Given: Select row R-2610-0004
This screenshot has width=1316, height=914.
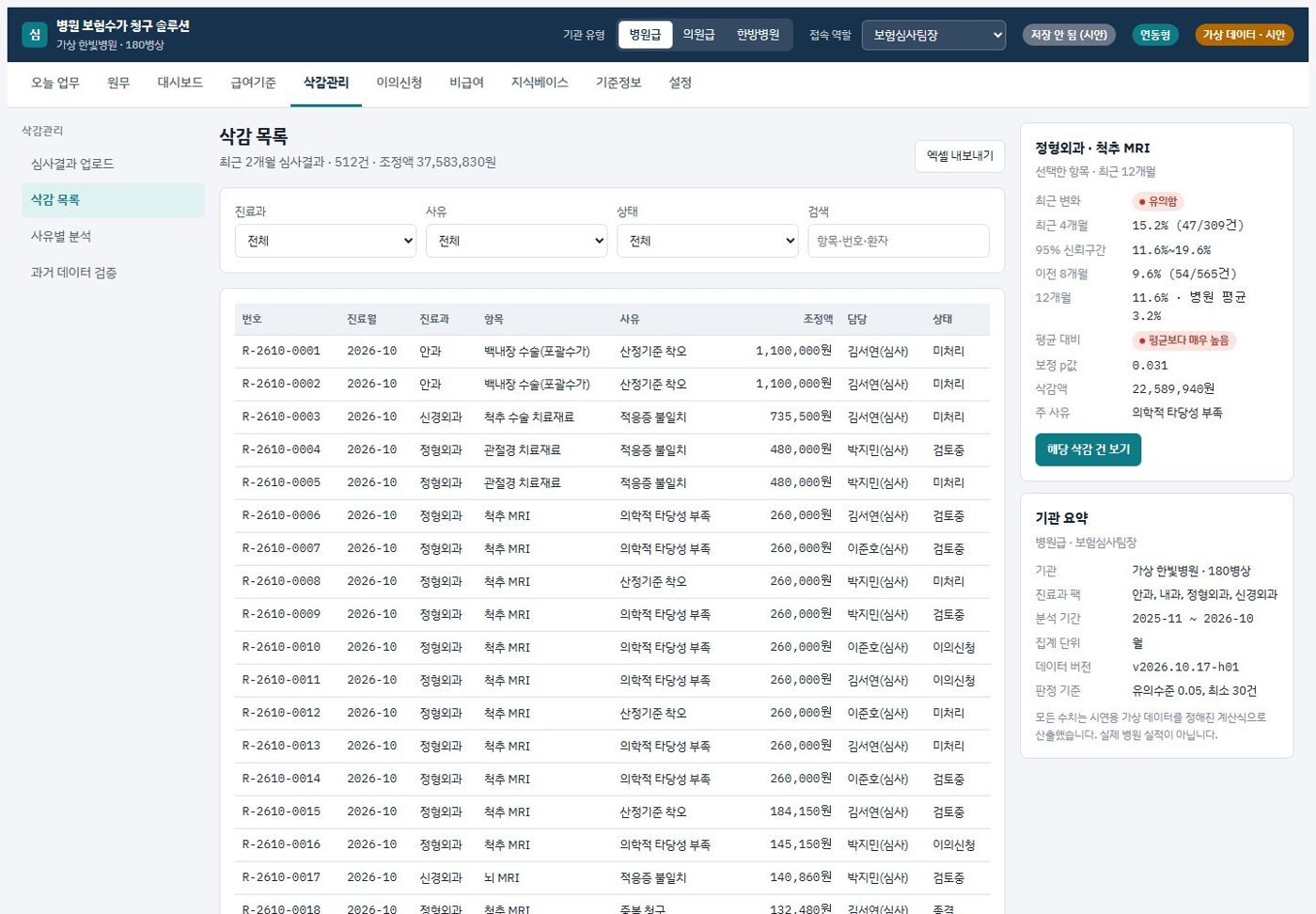Looking at the screenshot, I should pyautogui.click(x=612, y=449).
